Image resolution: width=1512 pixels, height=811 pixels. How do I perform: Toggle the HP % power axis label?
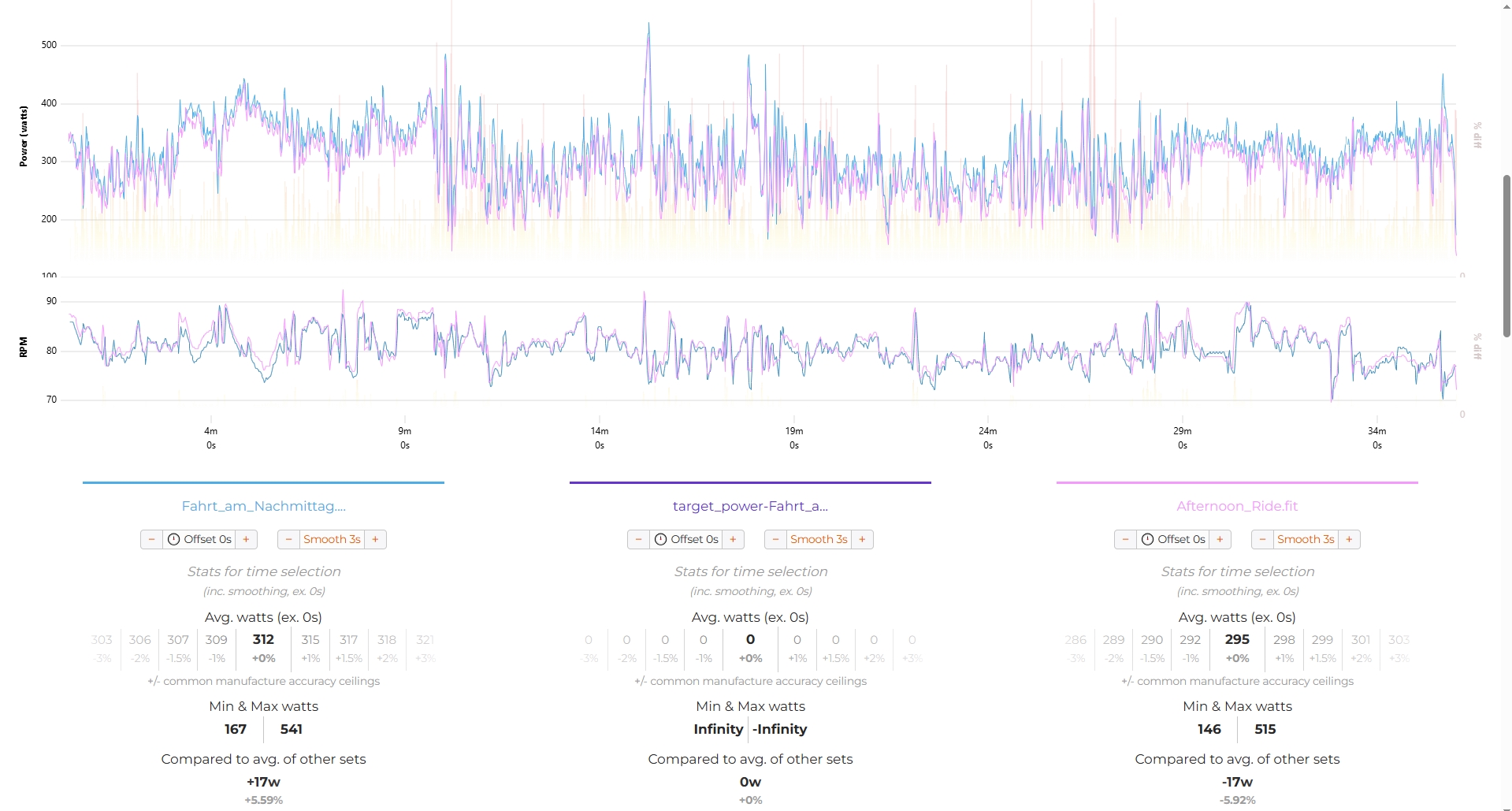(1478, 135)
